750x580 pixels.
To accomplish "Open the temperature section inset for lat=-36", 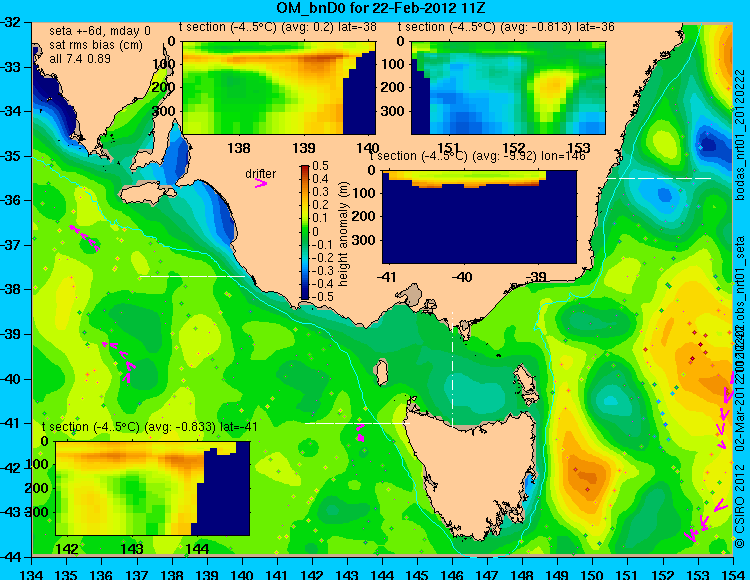I will [508, 88].
